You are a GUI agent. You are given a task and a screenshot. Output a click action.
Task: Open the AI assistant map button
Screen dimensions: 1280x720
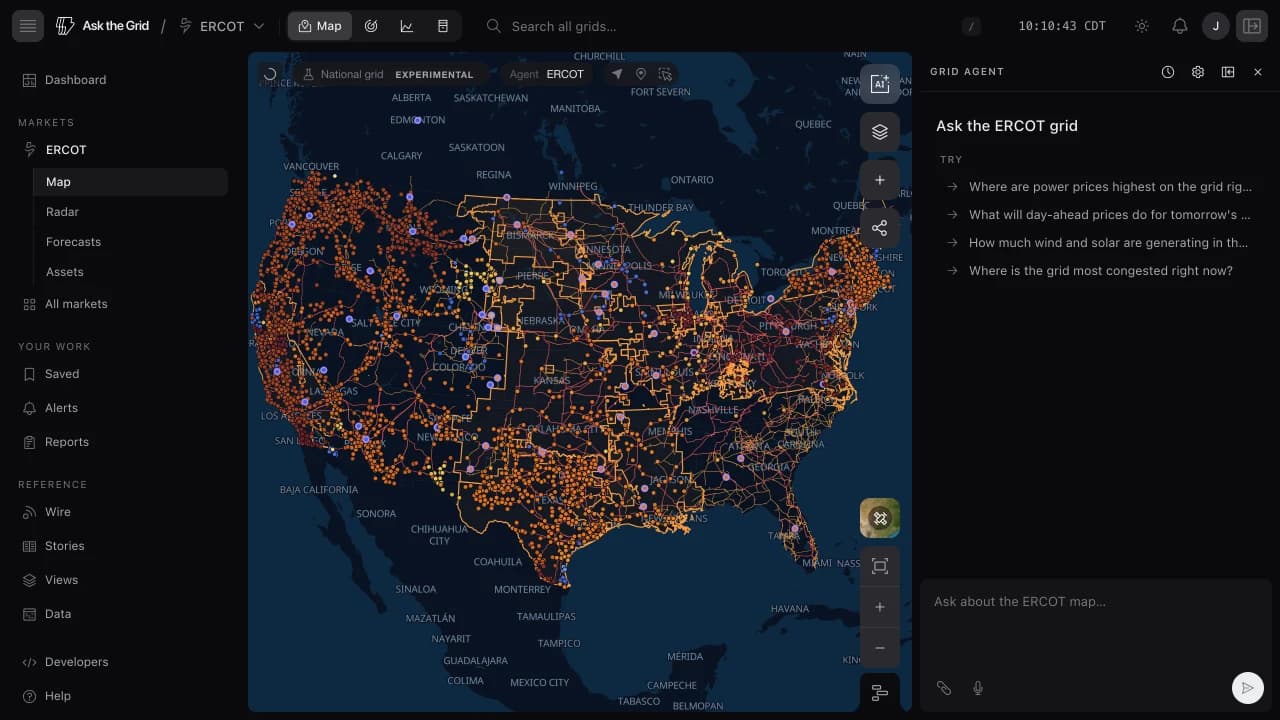[x=880, y=84]
